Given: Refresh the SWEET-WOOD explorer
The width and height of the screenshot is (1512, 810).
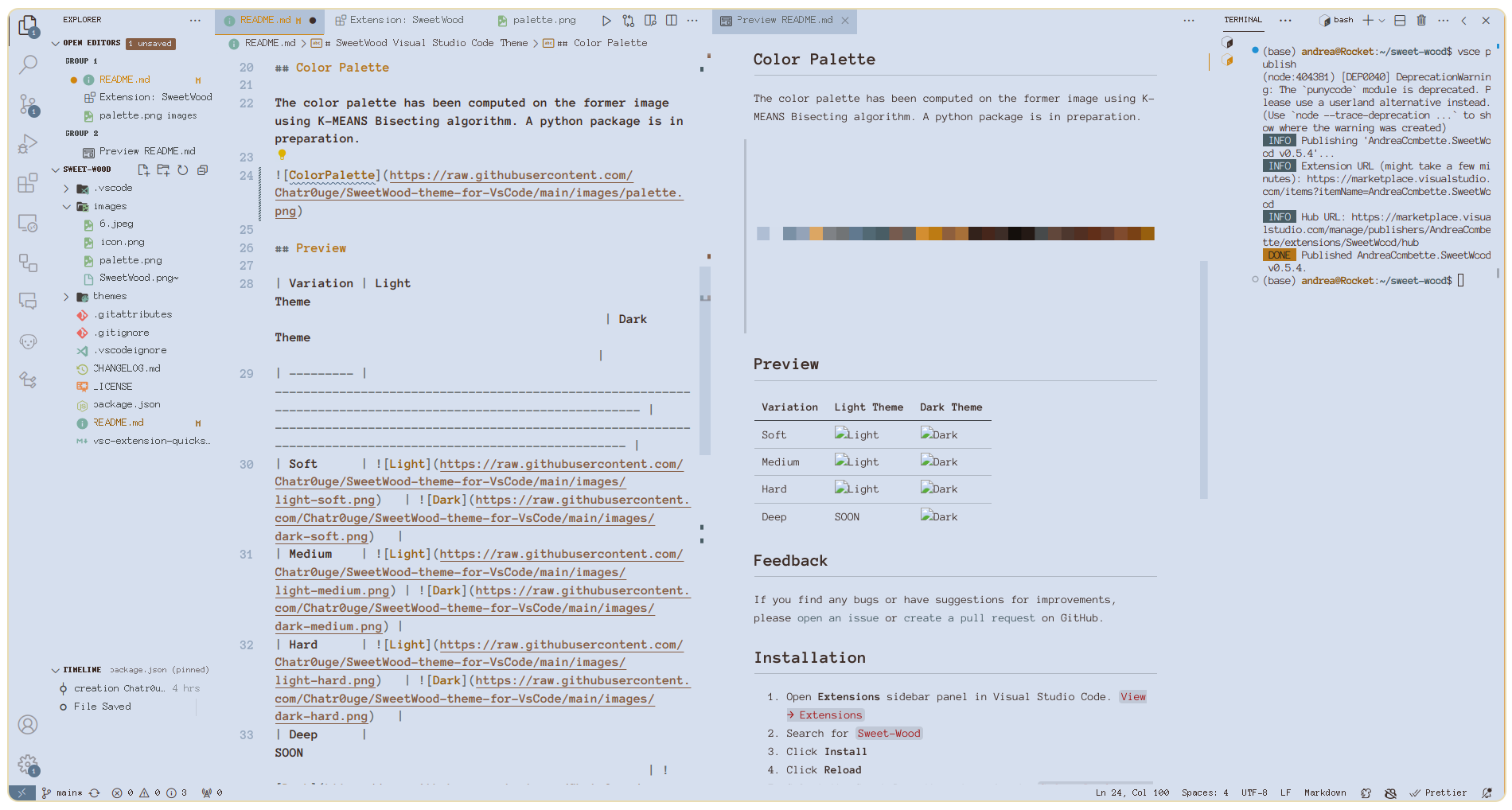Looking at the screenshot, I should tap(183, 169).
